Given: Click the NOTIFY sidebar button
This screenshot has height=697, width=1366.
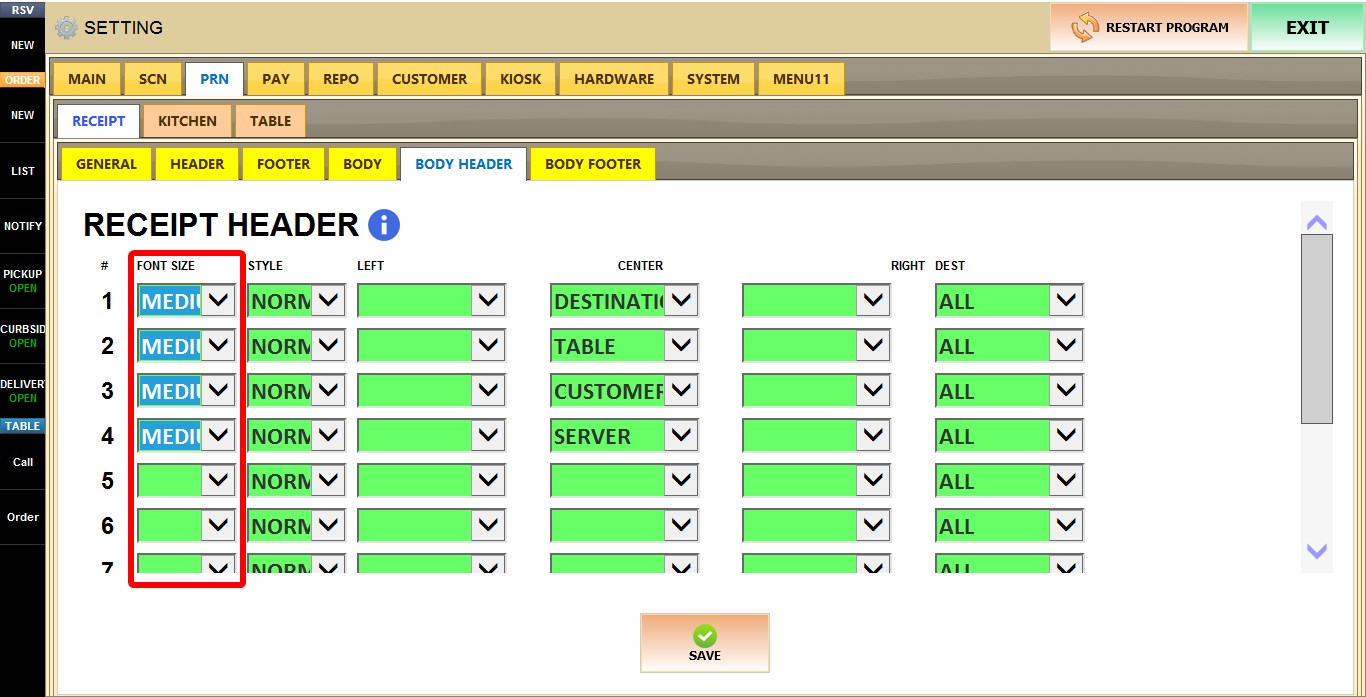Looking at the screenshot, I should pos(22,226).
